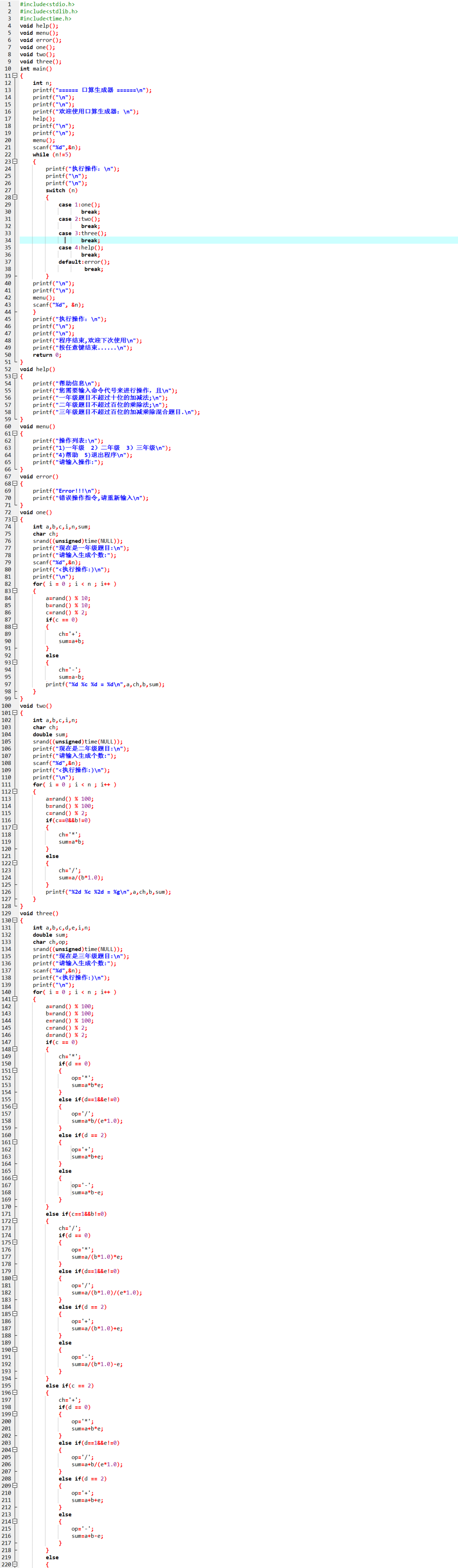Collapse the help() function fold at line 53
458x1568 pixels.
click(15, 376)
